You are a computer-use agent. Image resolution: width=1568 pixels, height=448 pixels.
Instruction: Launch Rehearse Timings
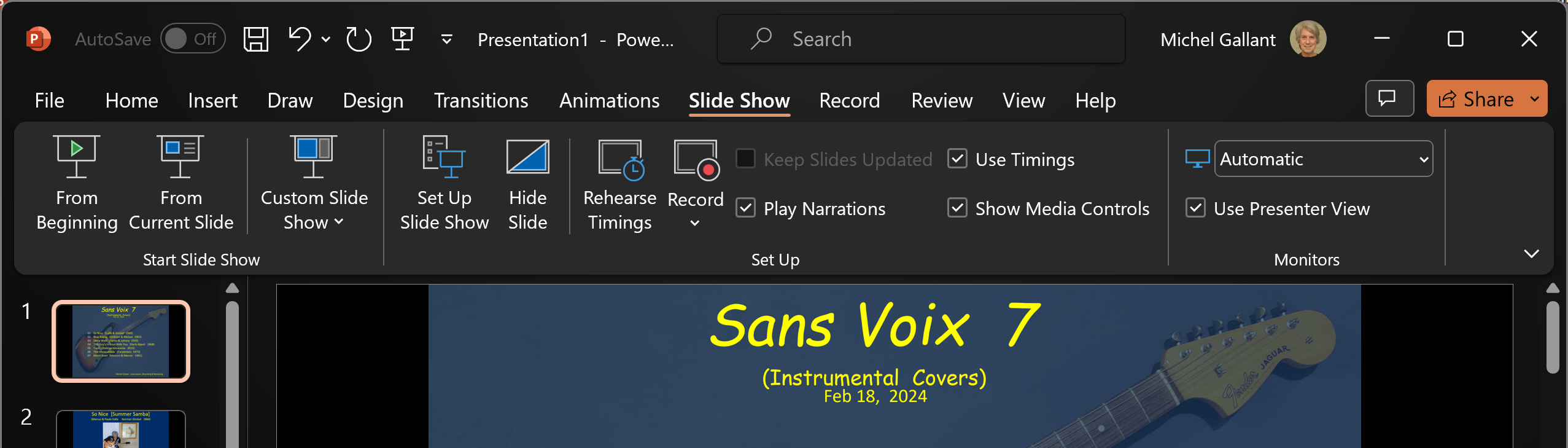tap(619, 183)
